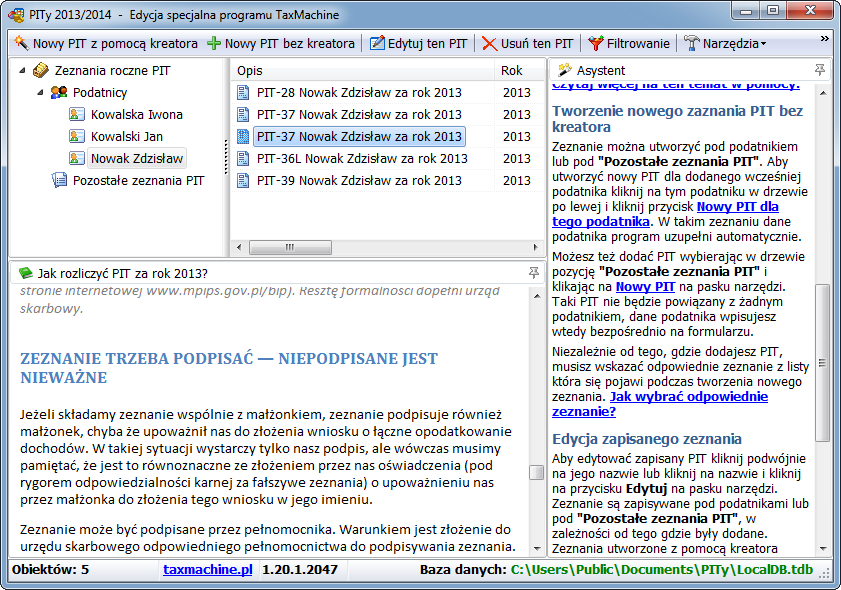Screen dimensions: 841x590
Task: Click the document icon of PIT-39 row
Action: pyautogui.click(x=243, y=180)
